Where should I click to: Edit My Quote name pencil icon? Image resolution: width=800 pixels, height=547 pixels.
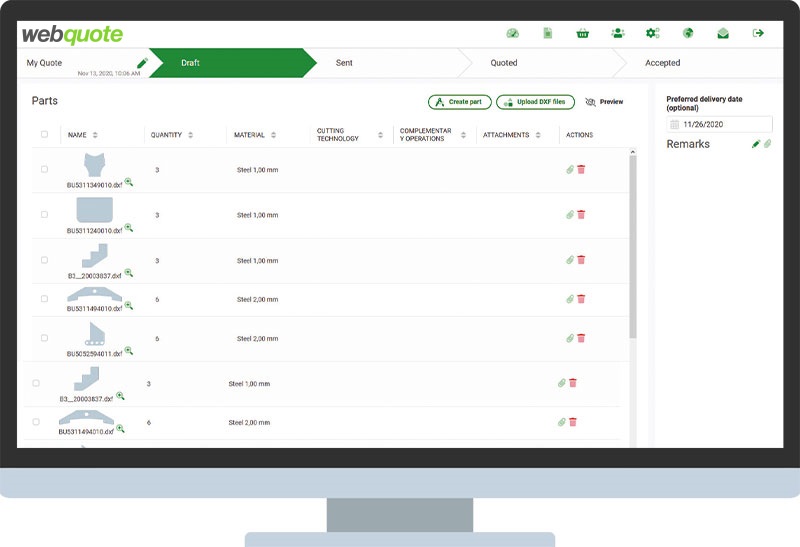click(x=142, y=63)
